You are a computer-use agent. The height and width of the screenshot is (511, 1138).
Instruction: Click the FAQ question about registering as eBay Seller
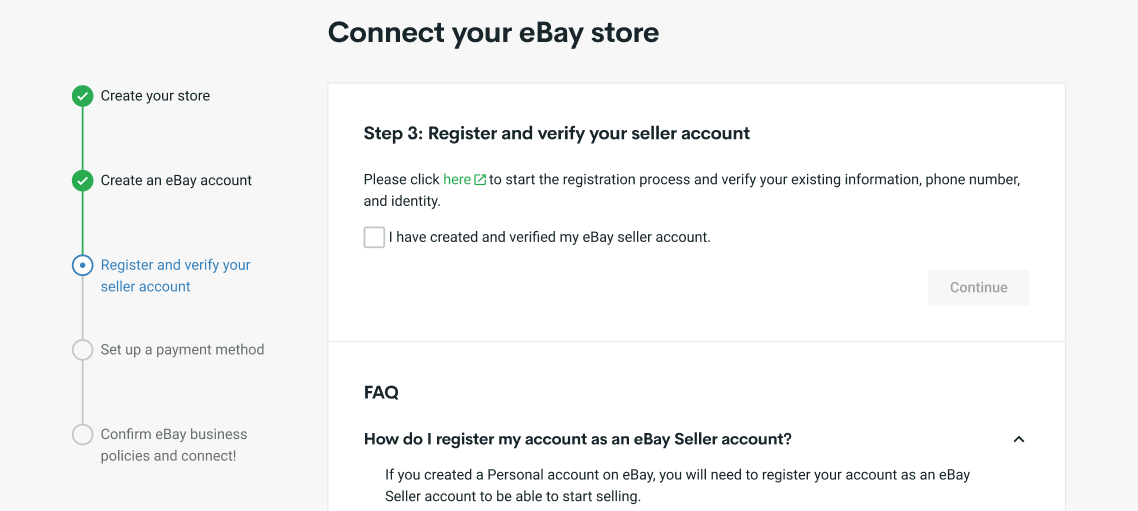coord(578,439)
